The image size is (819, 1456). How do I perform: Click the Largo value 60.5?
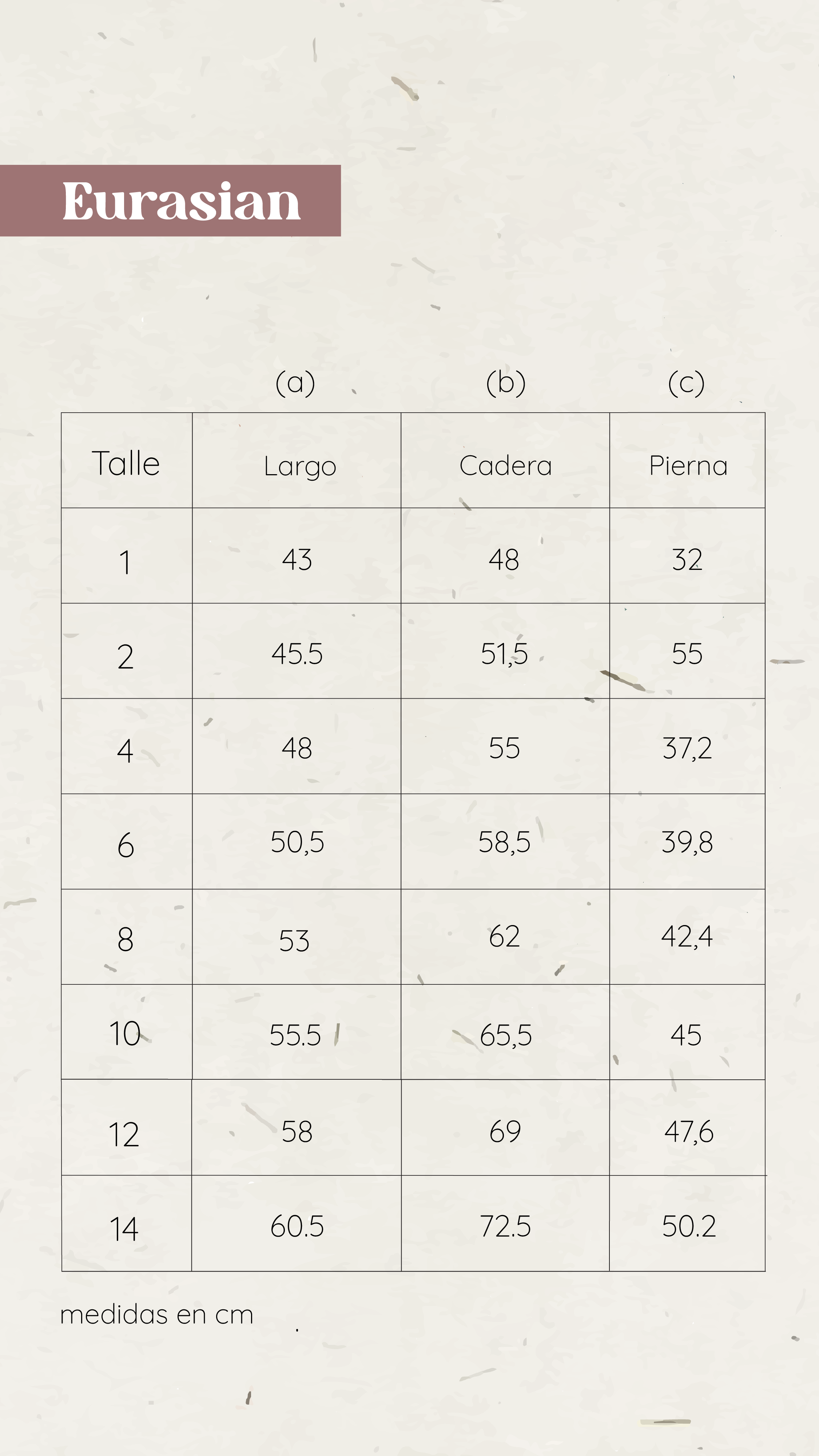297,1226
